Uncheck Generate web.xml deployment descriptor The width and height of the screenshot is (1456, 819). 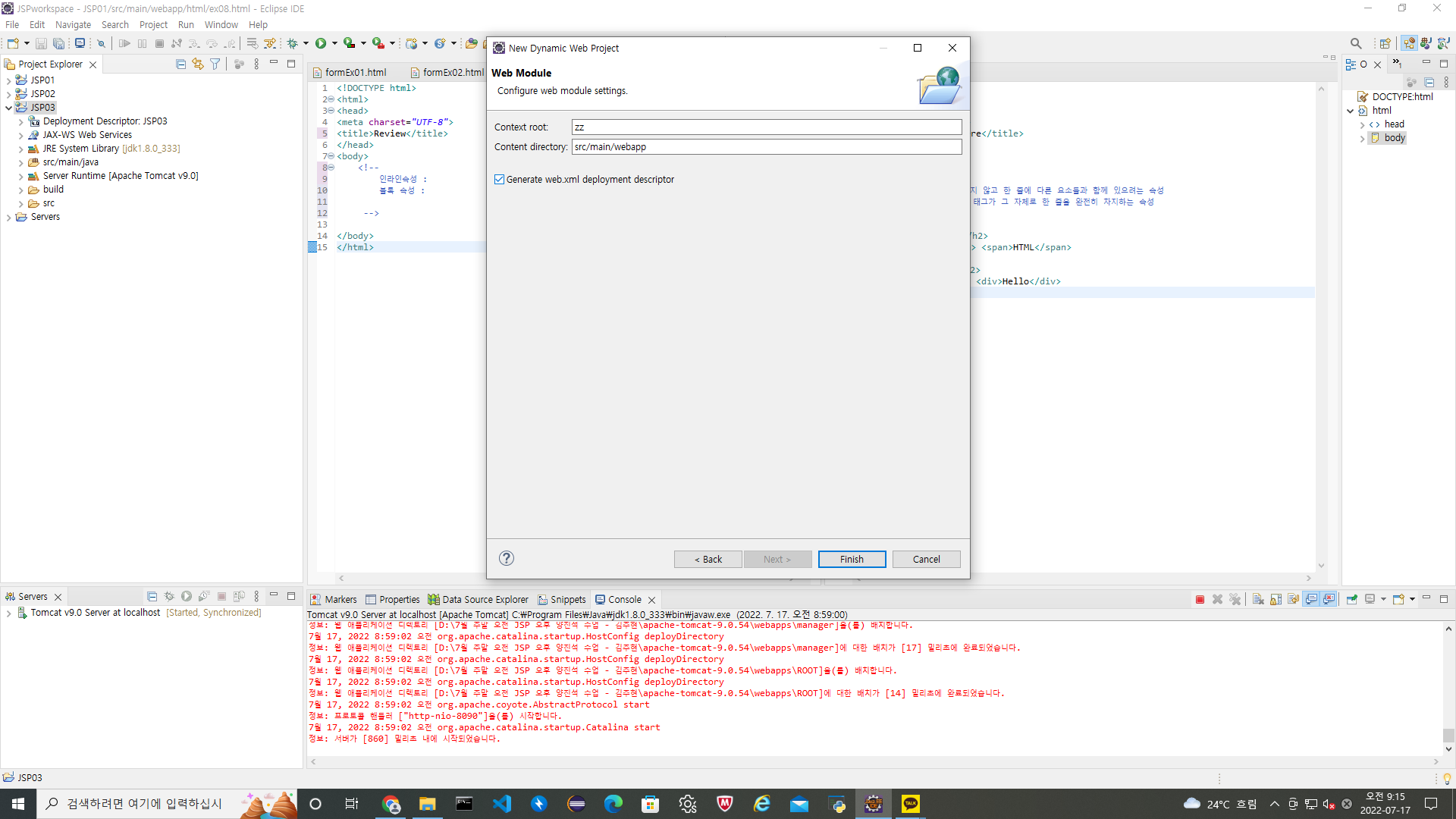point(499,180)
